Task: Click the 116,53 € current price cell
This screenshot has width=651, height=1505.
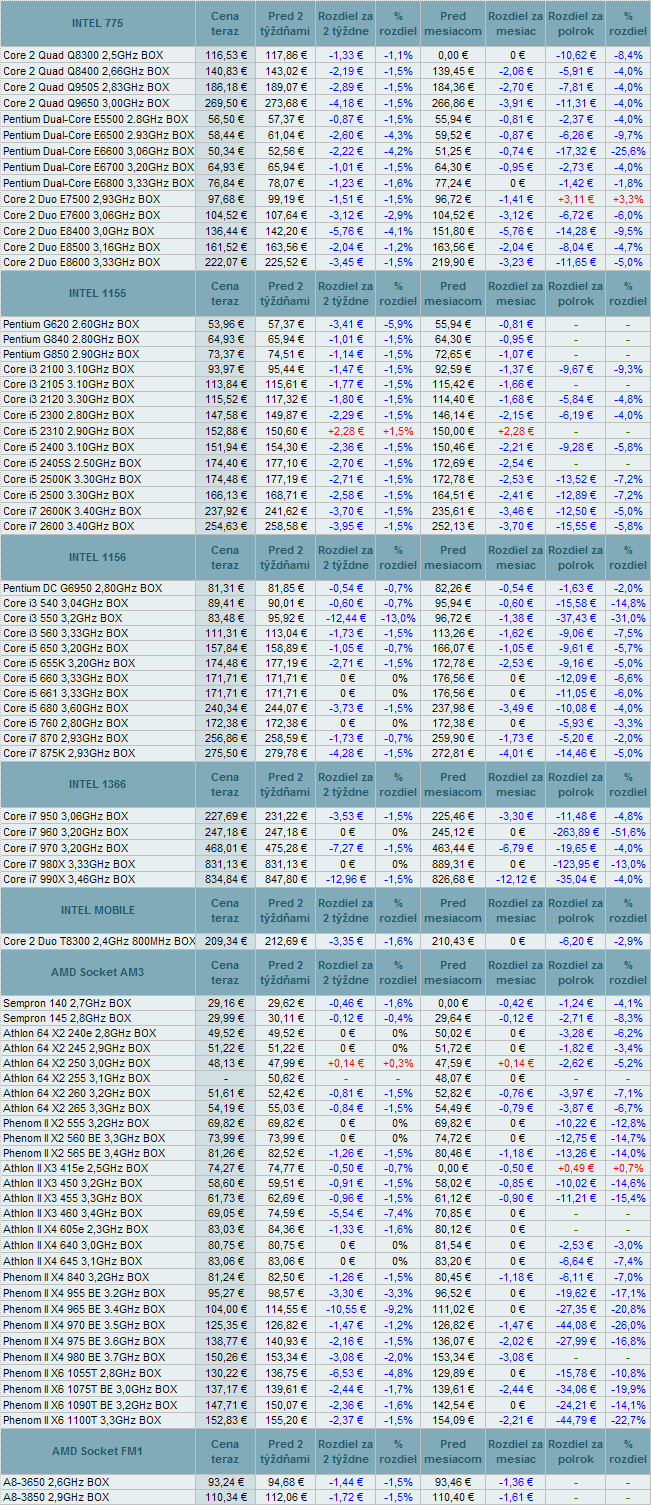Action: (x=225, y=56)
